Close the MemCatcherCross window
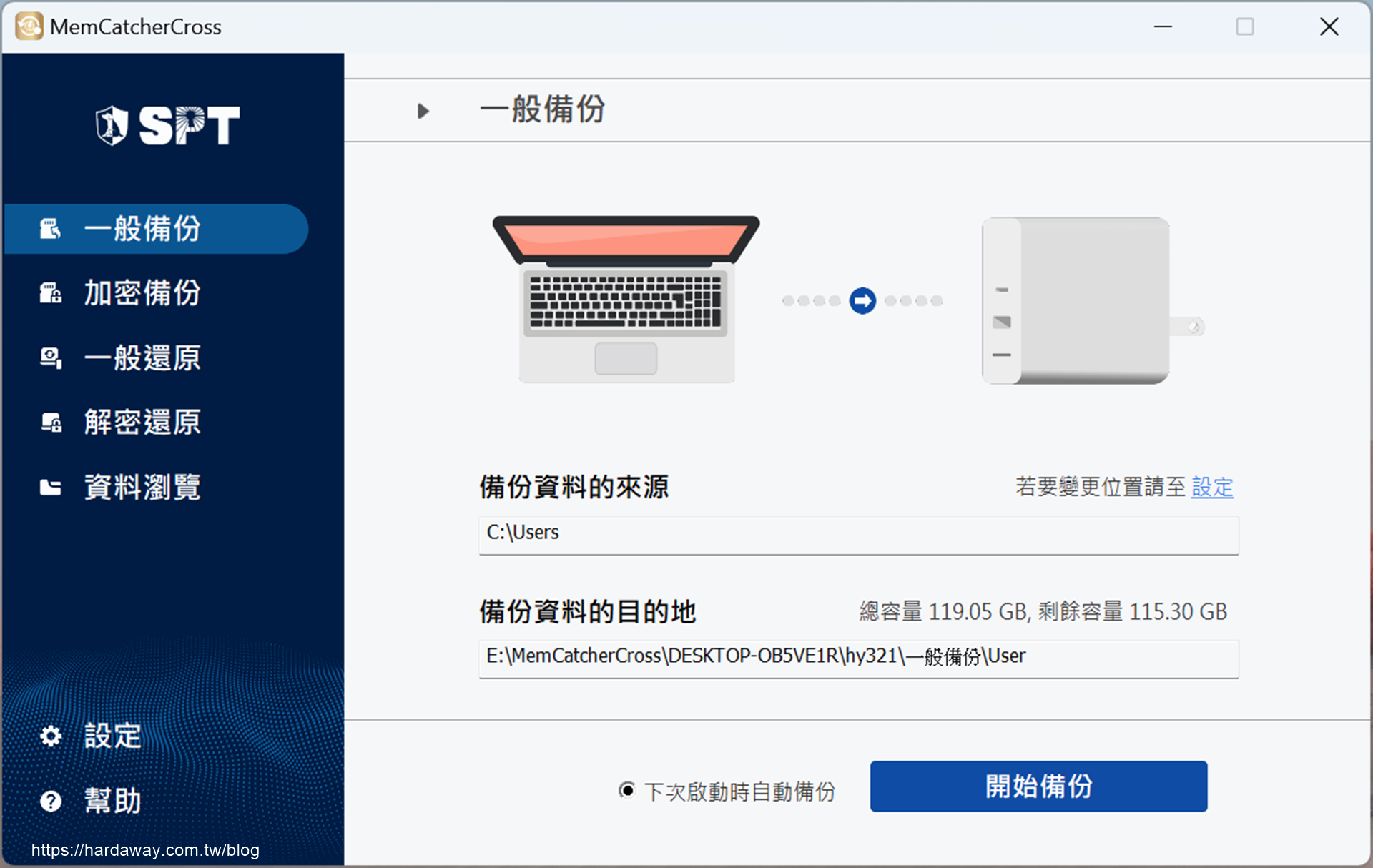Image resolution: width=1373 pixels, height=868 pixels. (1329, 26)
